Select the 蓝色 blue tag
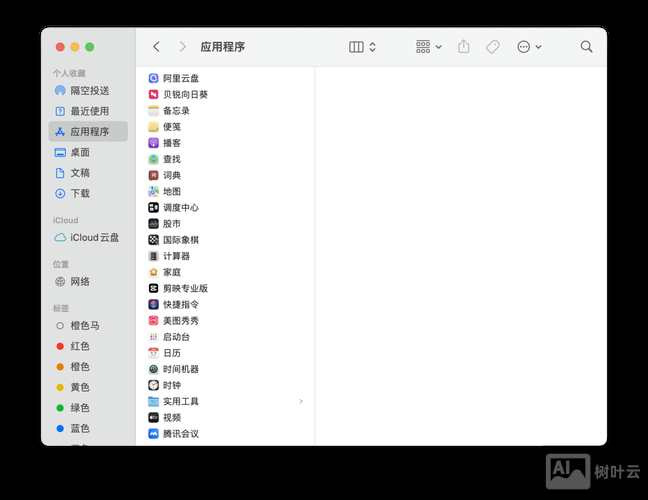 [x=88, y=429]
